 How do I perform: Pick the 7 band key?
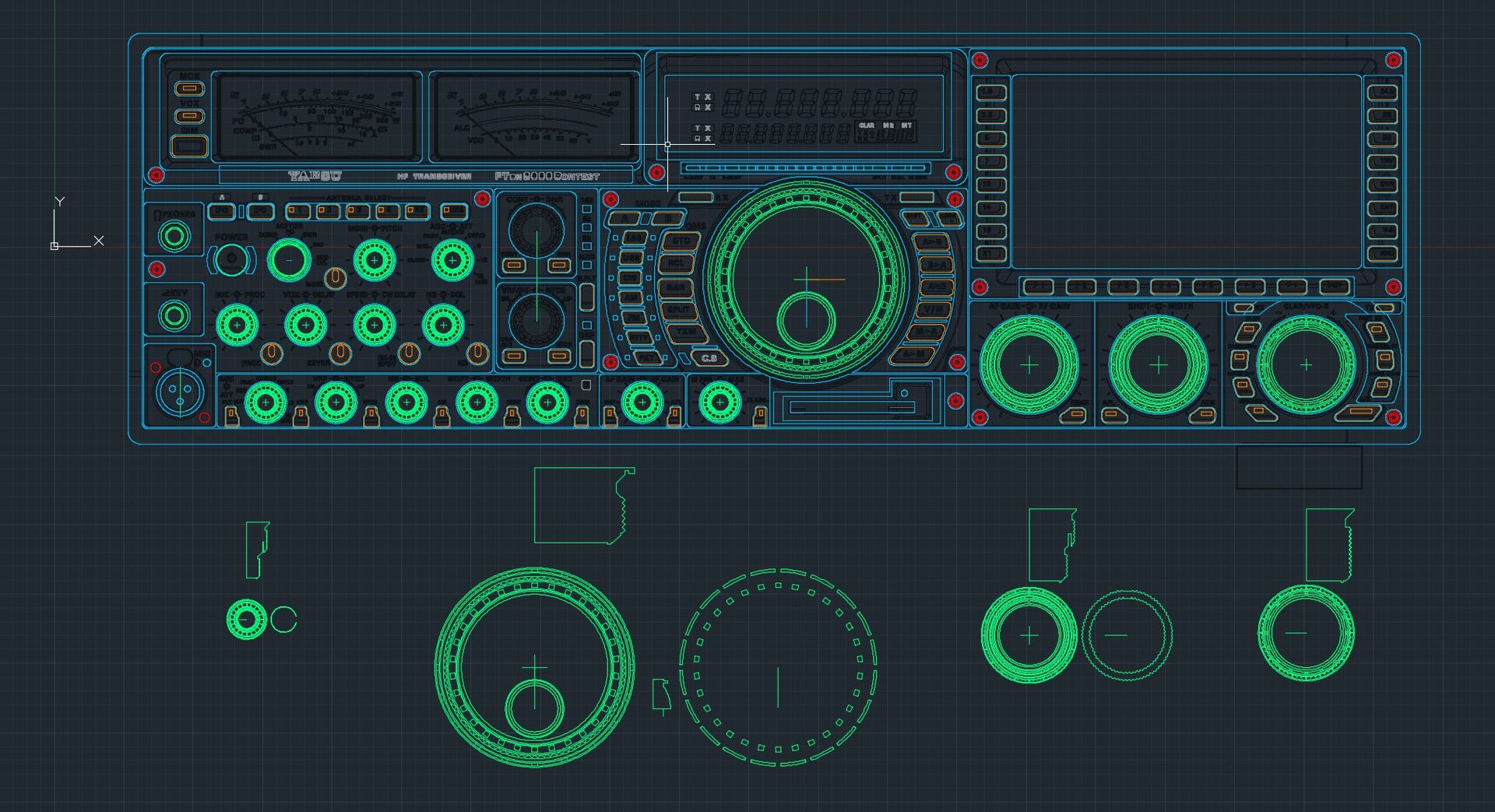(990, 162)
